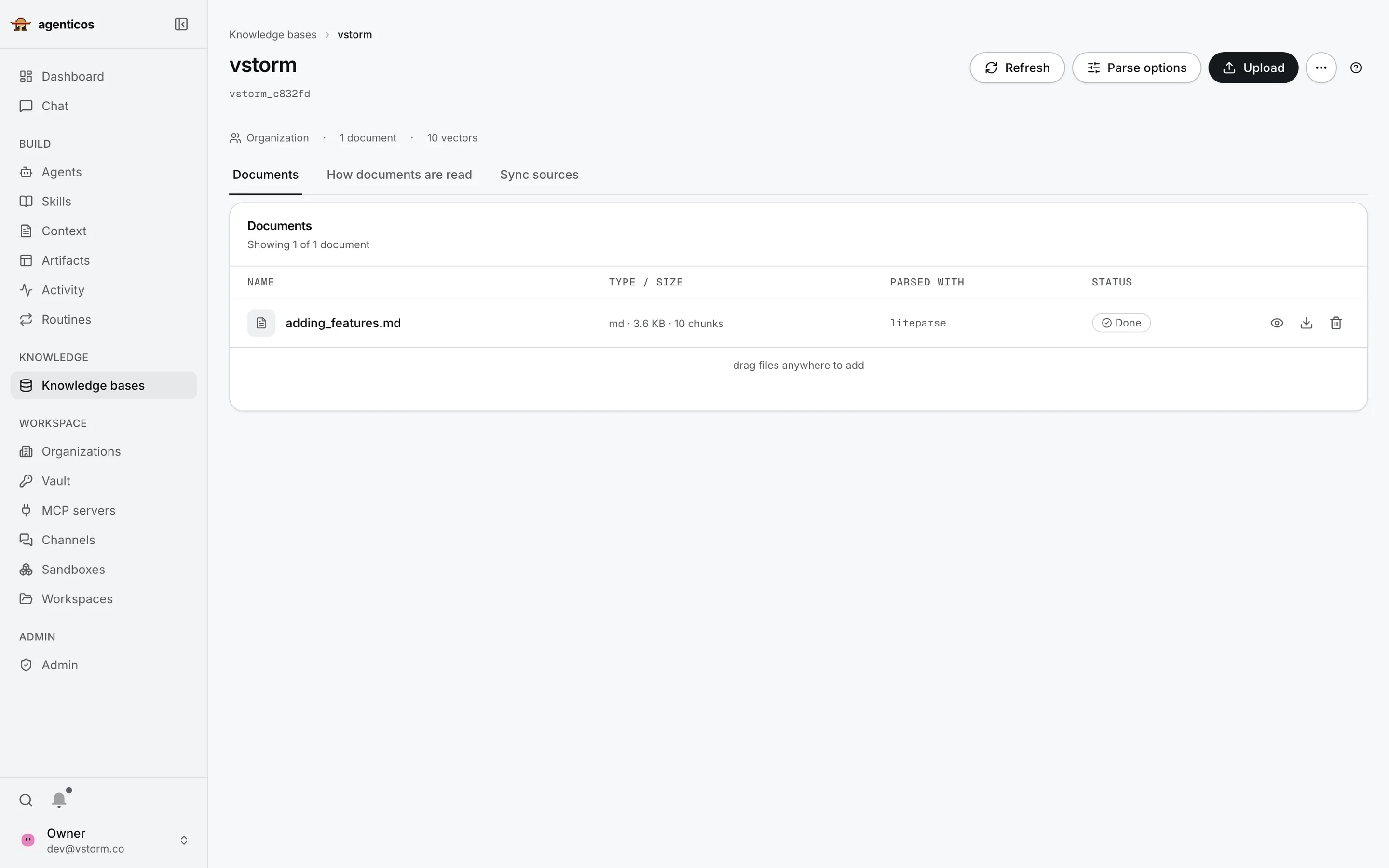The height and width of the screenshot is (868, 1389).
Task: Click the Showing 1 of 1 document text
Action: pyautogui.click(x=308, y=244)
